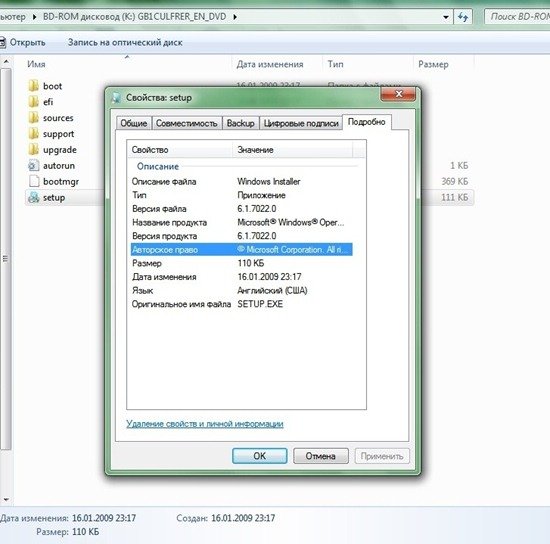Click the navigation pane scroll down arrow

coord(6,499)
